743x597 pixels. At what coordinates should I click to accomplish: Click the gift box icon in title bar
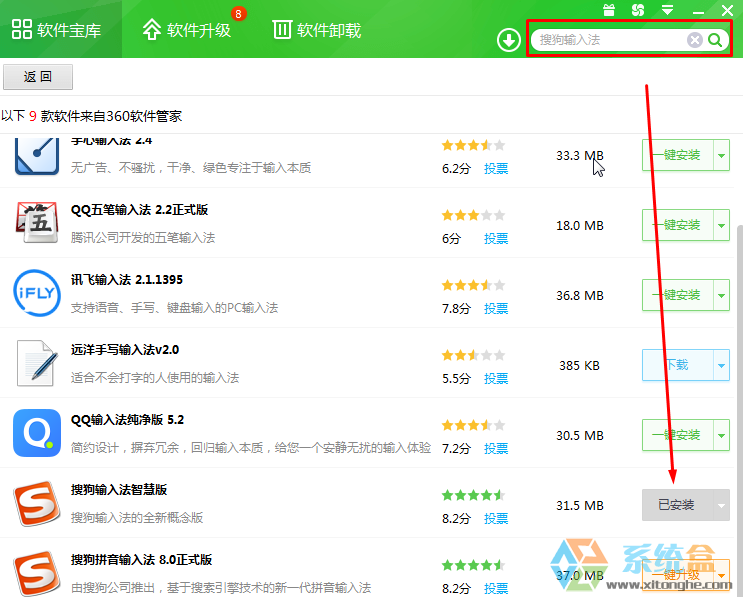coord(609,10)
